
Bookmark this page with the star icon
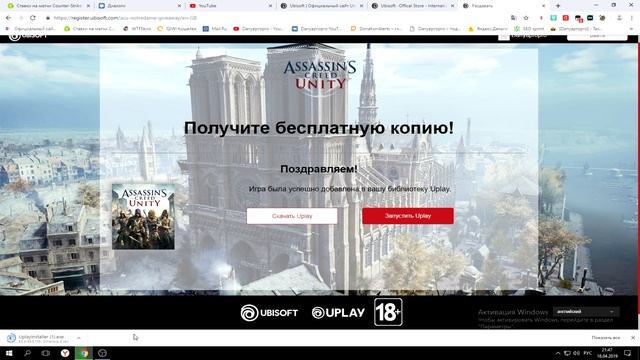[526, 18]
